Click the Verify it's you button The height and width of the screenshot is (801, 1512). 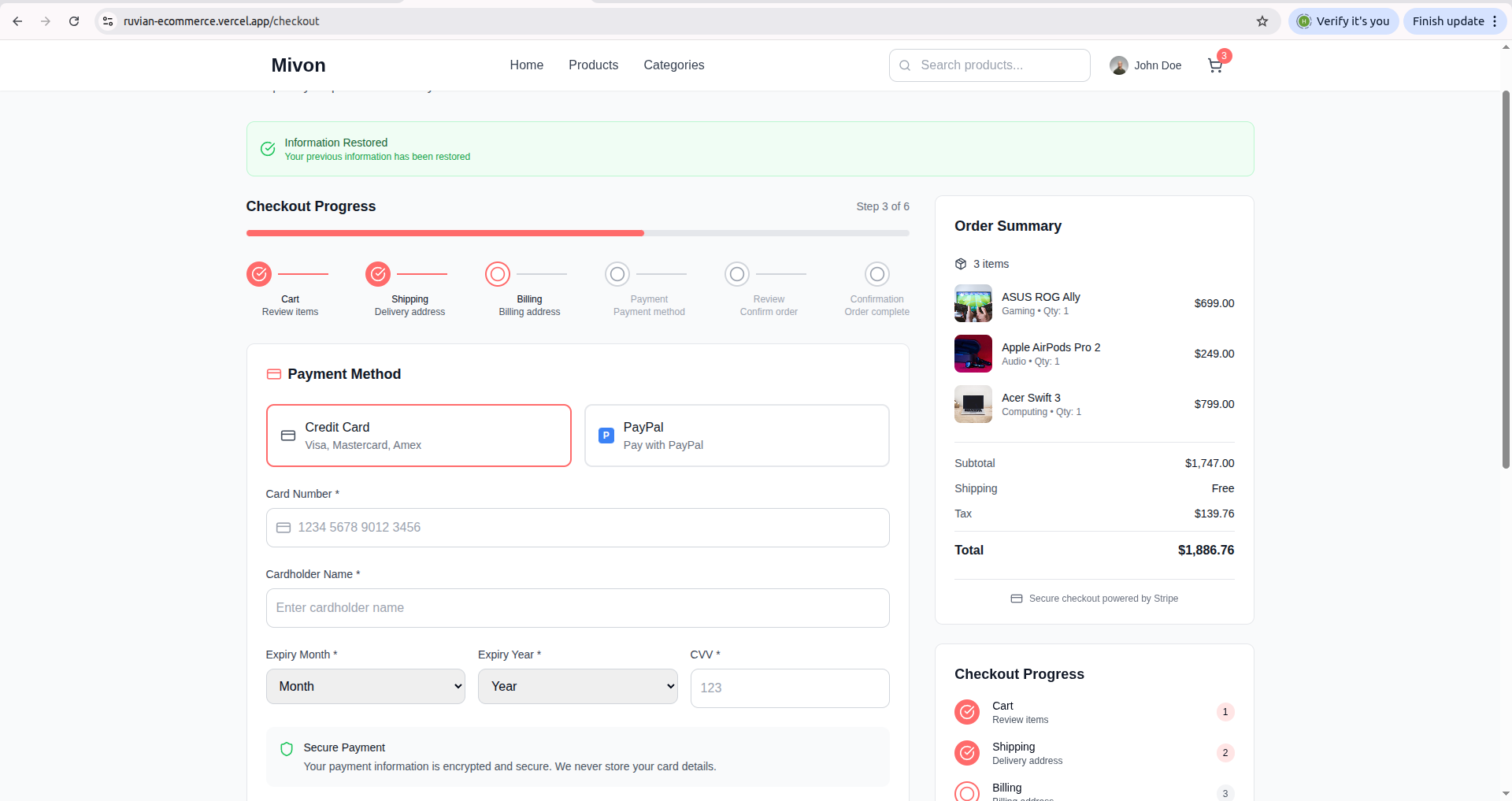tap(1343, 21)
